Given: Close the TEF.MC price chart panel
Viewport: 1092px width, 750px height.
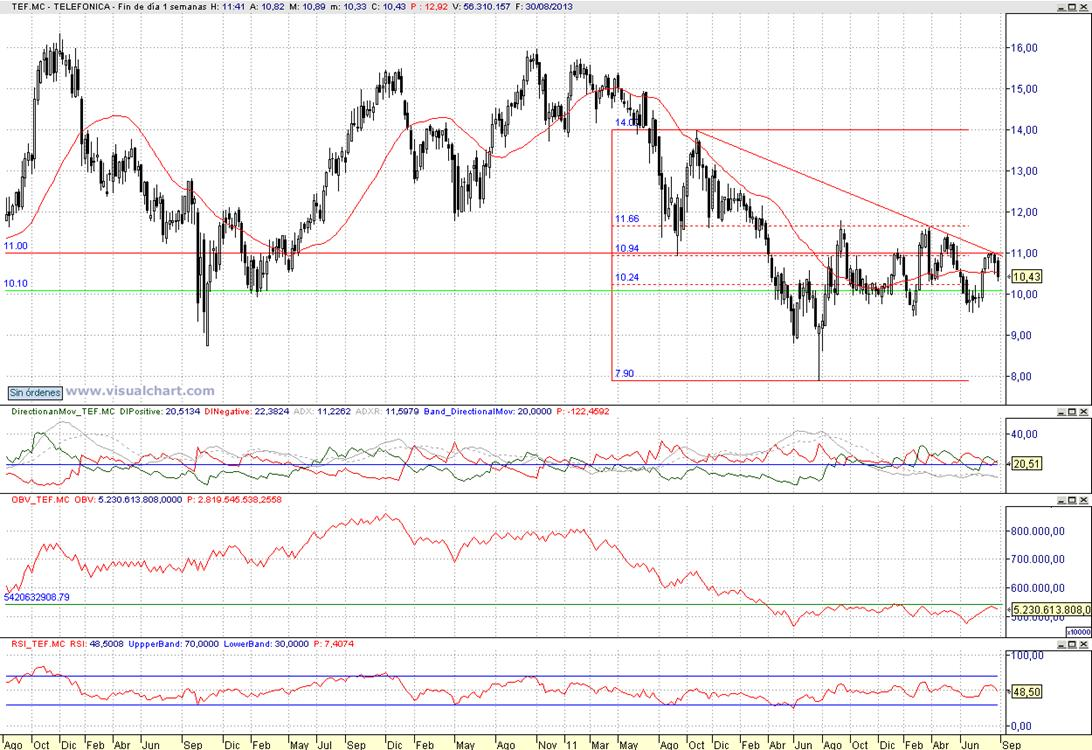Looking at the screenshot, I should [1083, 6].
